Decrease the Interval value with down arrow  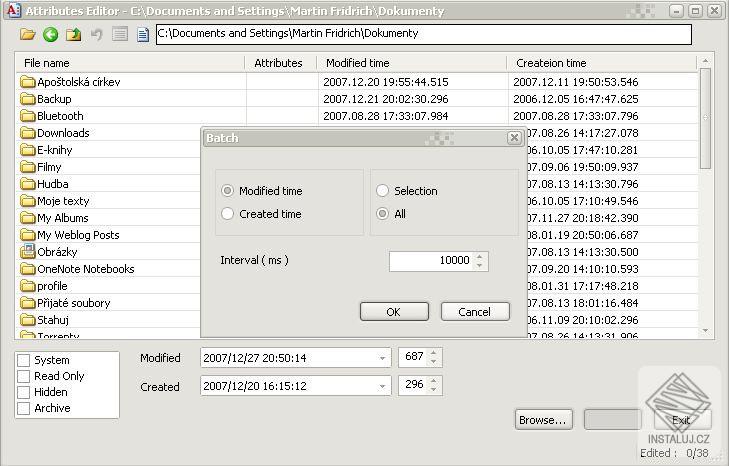click(x=480, y=266)
